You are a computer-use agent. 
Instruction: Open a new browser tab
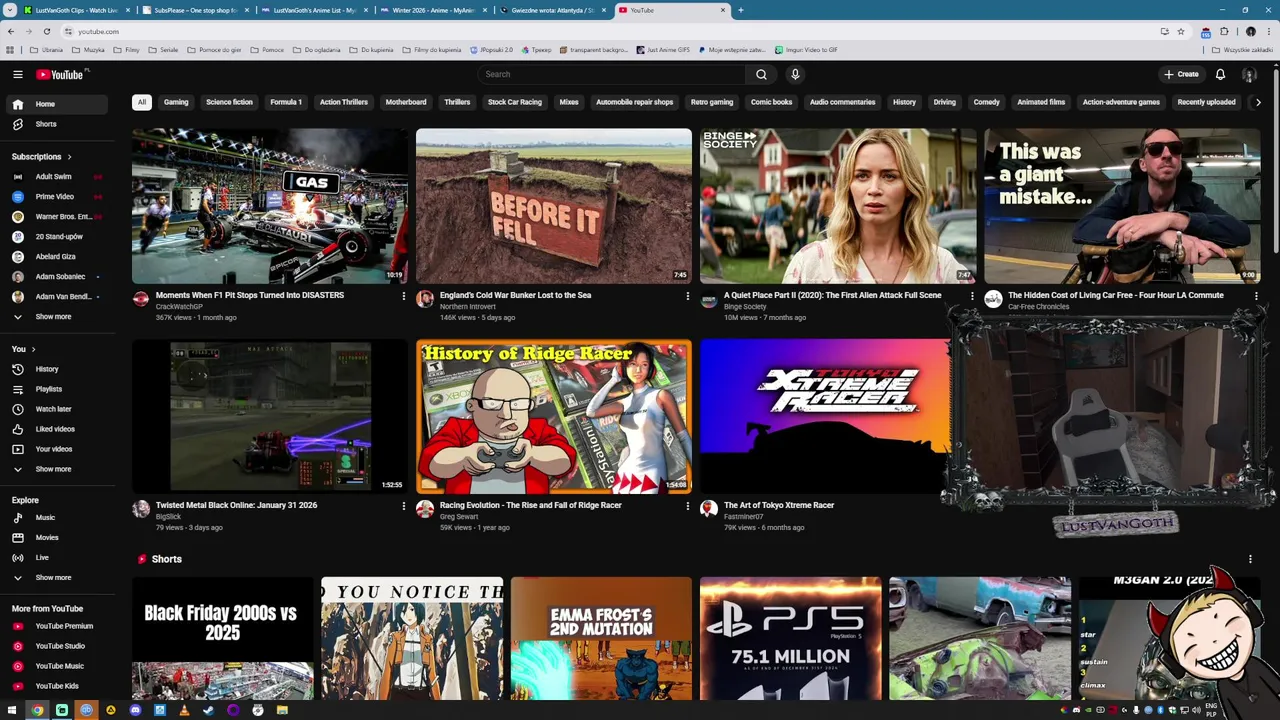tap(740, 10)
